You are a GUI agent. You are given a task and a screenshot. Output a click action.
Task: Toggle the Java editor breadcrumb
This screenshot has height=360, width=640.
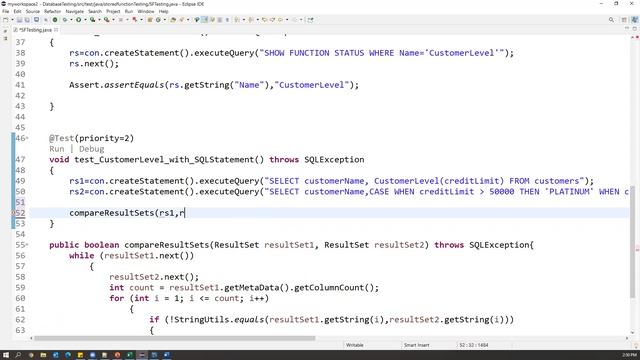[x=196, y=20]
